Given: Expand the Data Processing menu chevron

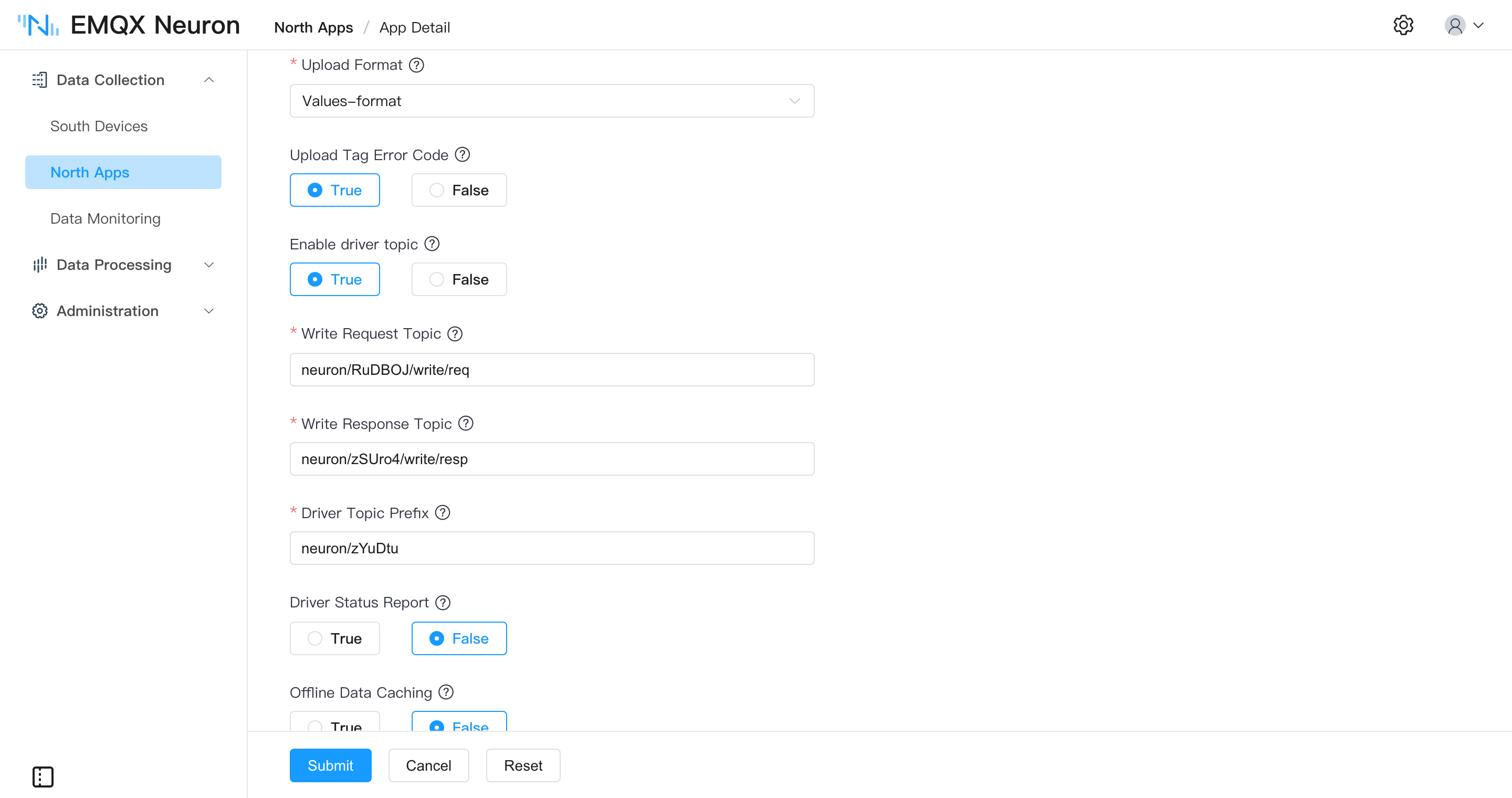Looking at the screenshot, I should click(x=208, y=265).
